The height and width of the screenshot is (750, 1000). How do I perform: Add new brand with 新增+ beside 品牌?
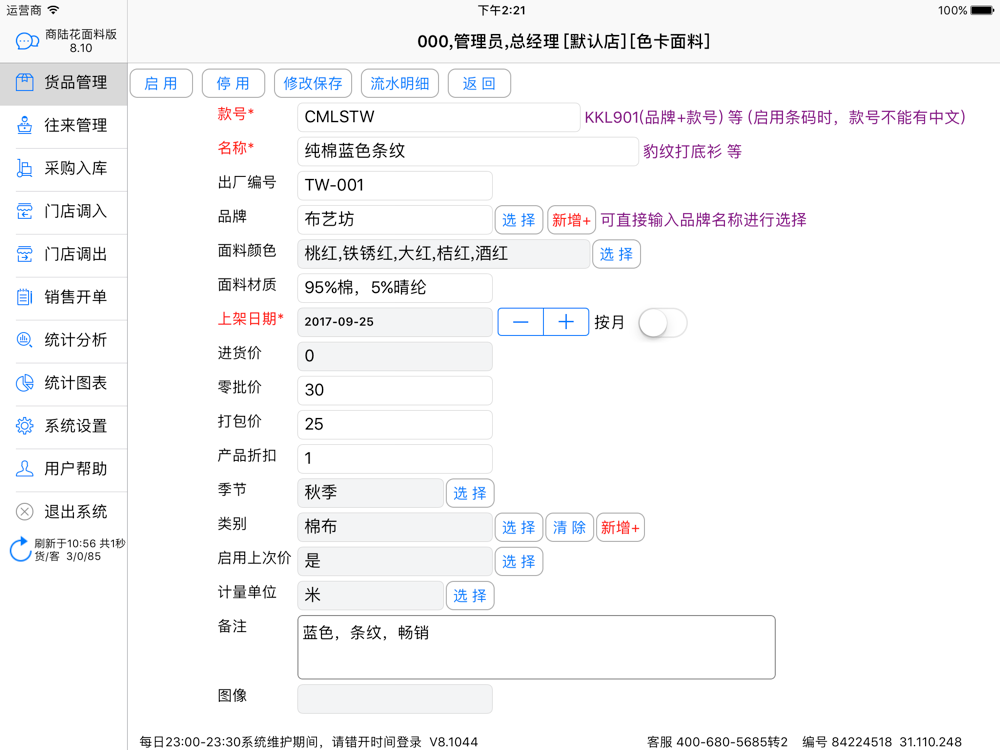pos(571,220)
